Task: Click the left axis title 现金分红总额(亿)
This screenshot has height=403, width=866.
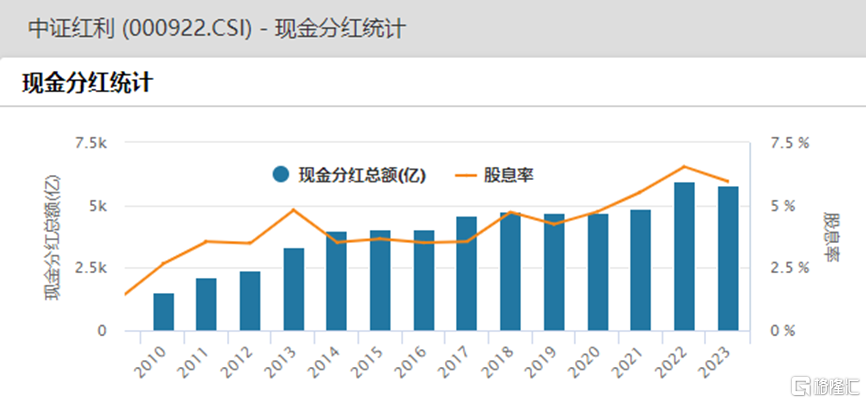Action: 53,237
